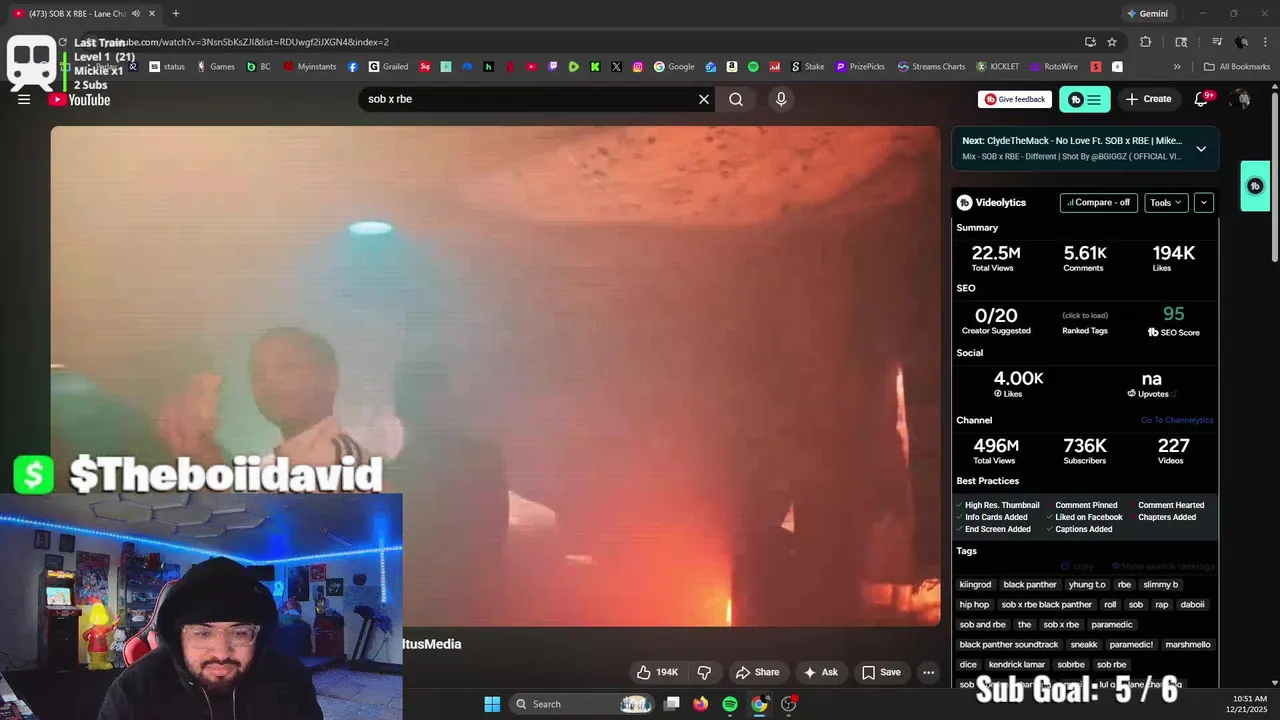
Task: Go to the YouTube home logo
Action: click(x=80, y=99)
